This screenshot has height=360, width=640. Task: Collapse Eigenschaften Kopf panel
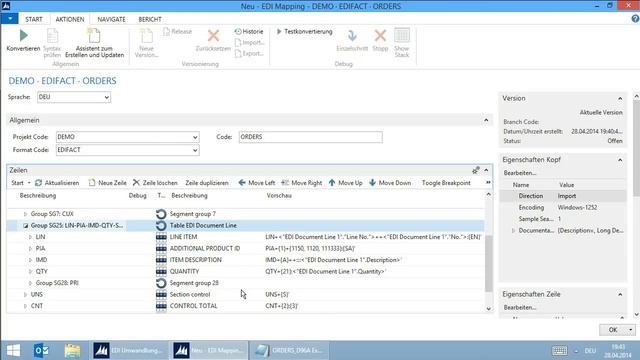[620, 160]
